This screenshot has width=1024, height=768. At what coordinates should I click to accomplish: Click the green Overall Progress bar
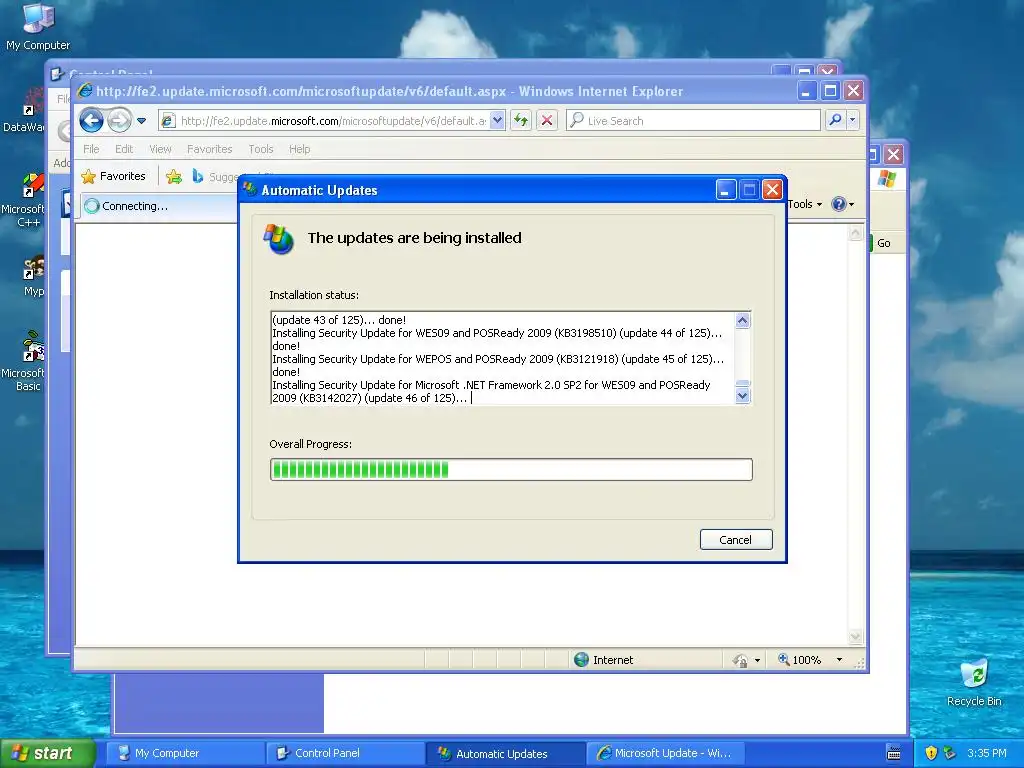[511, 470]
